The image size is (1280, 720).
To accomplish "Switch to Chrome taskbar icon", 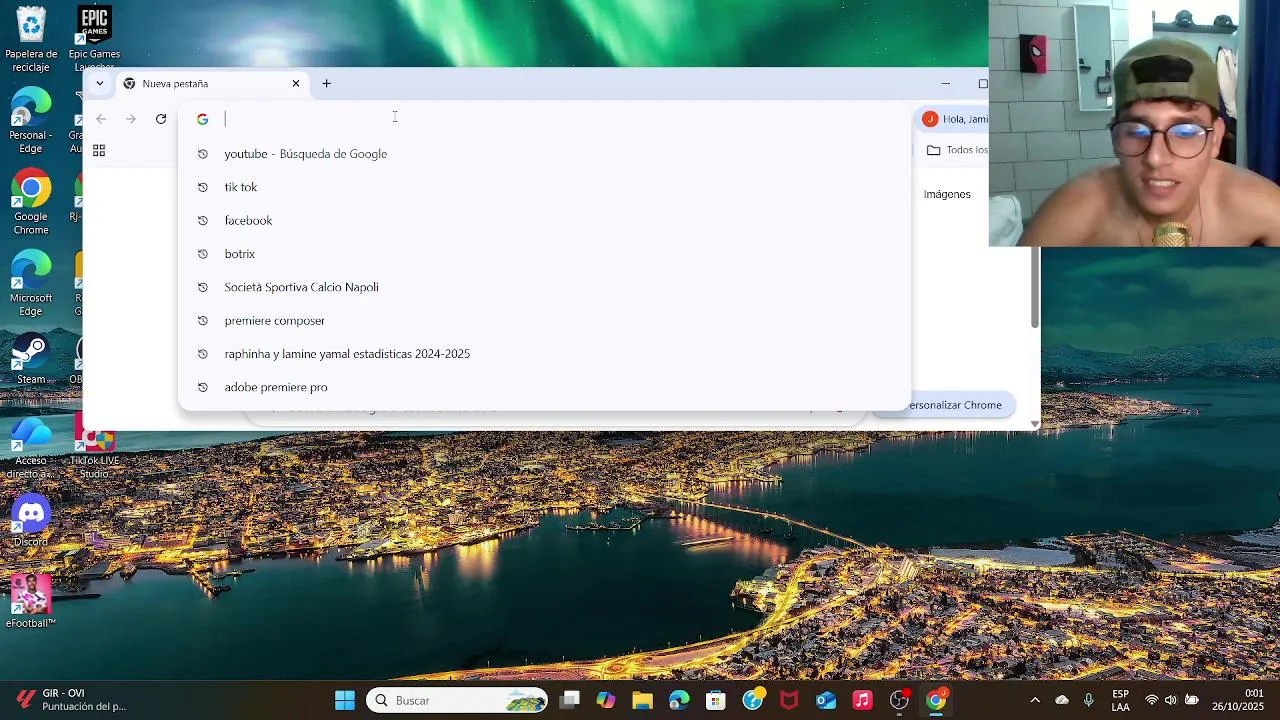I will (936, 700).
